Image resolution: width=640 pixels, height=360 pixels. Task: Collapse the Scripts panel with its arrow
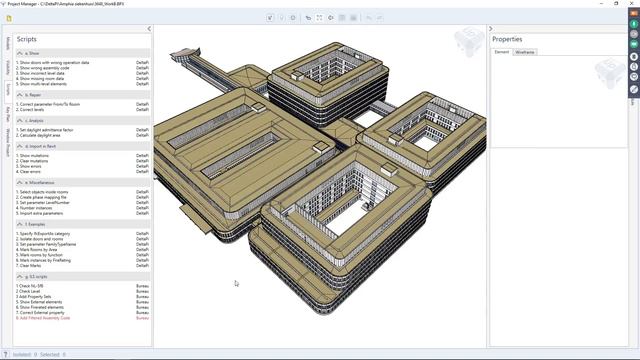point(149,29)
